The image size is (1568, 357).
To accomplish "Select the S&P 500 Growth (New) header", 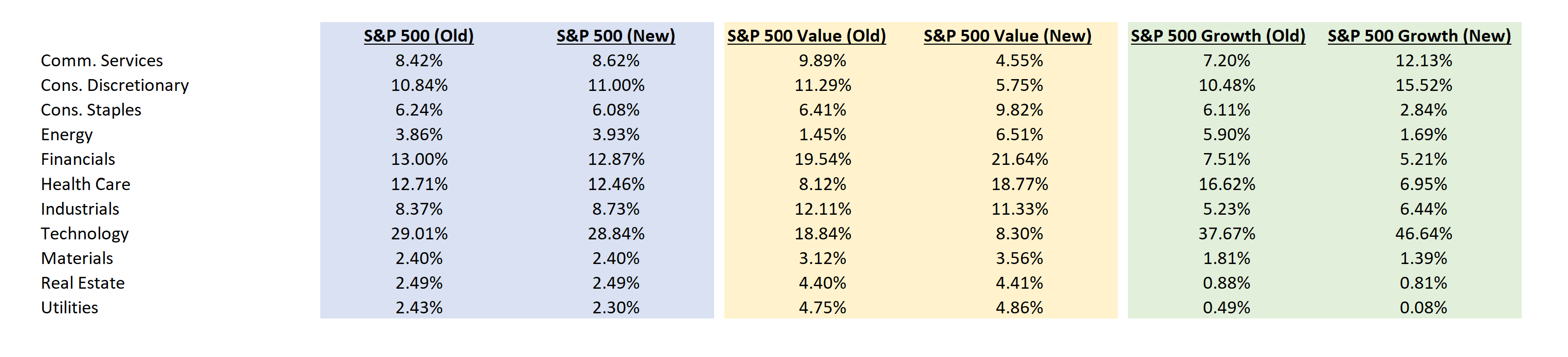I will [1419, 36].
